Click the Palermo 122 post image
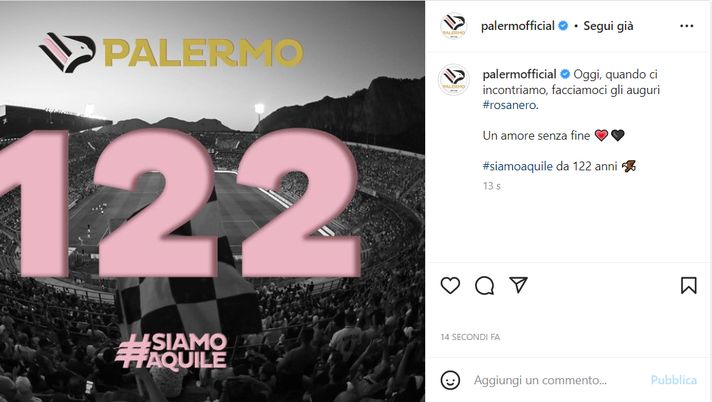The height and width of the screenshot is (402, 712). coord(213,201)
